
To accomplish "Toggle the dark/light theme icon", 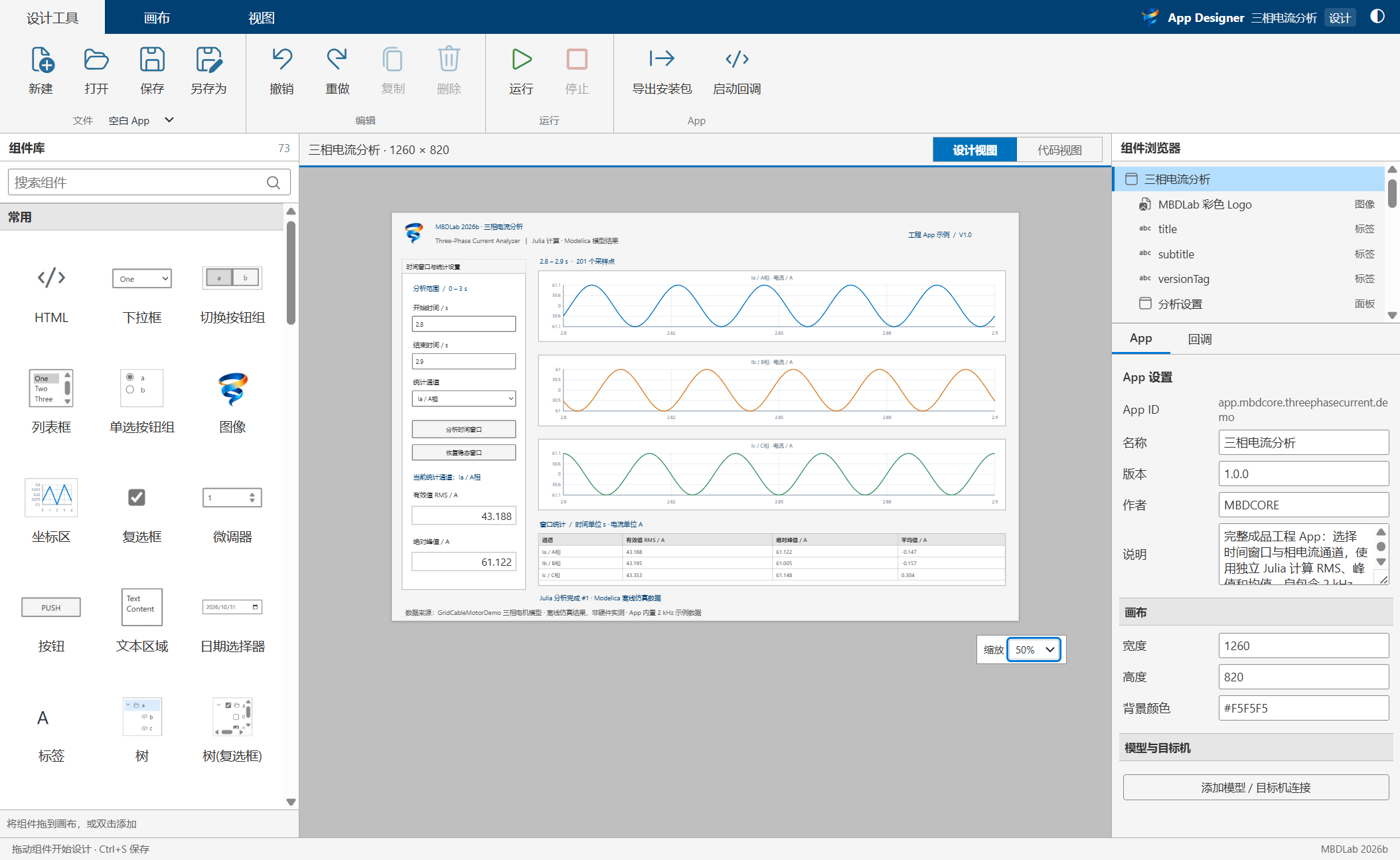I will point(1377,17).
